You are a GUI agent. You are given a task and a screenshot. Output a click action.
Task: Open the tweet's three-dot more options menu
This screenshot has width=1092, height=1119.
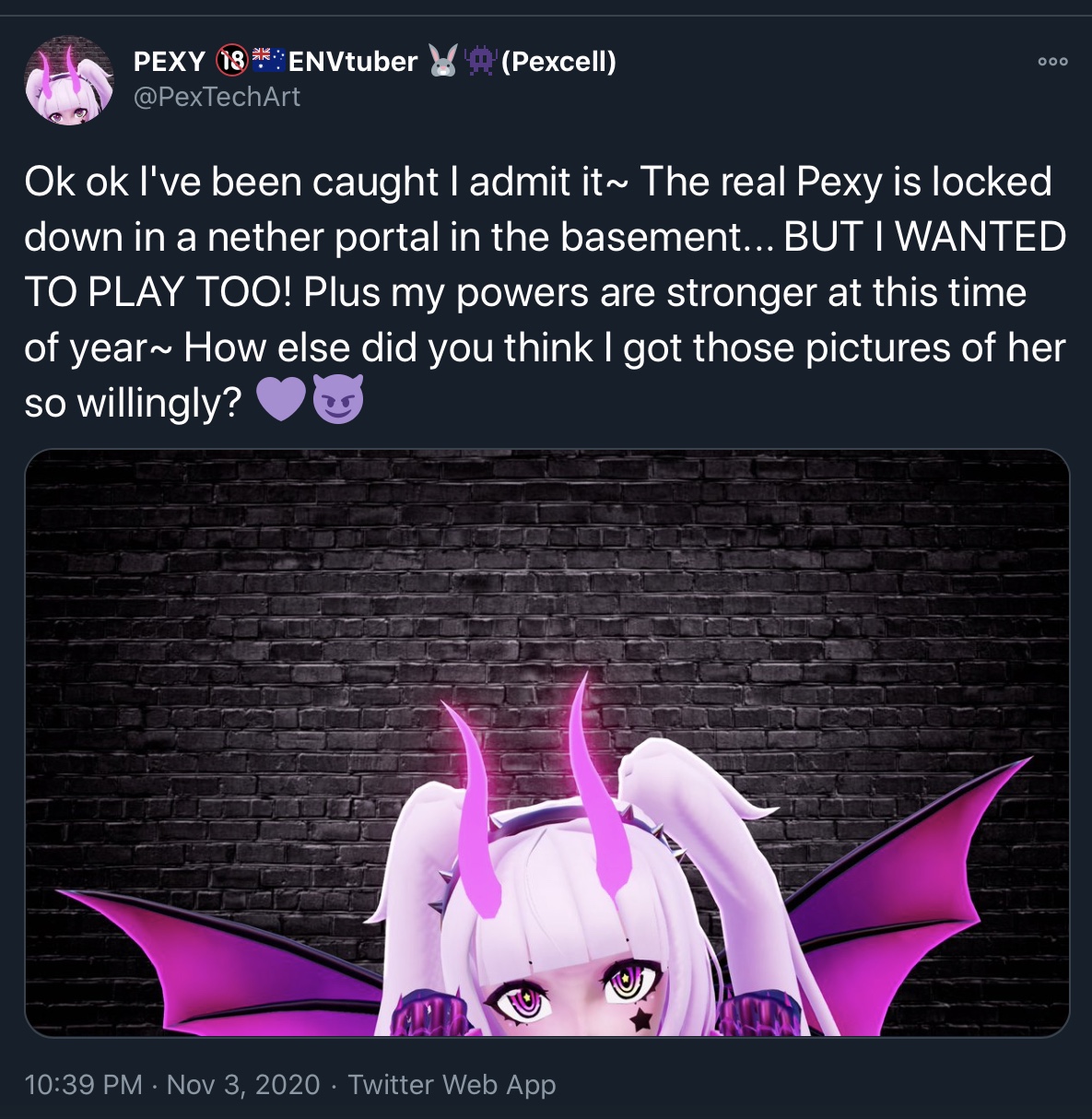[x=1052, y=62]
